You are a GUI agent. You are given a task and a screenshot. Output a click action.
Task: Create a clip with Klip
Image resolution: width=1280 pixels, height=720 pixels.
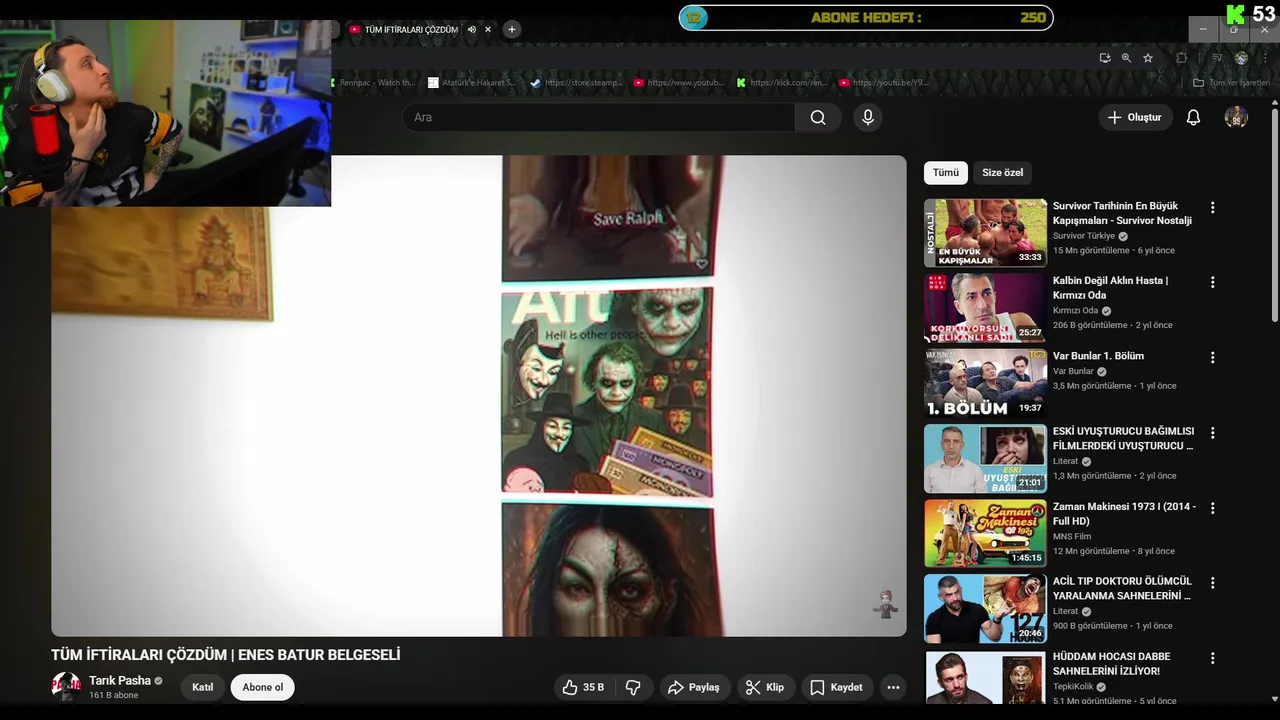(x=766, y=687)
